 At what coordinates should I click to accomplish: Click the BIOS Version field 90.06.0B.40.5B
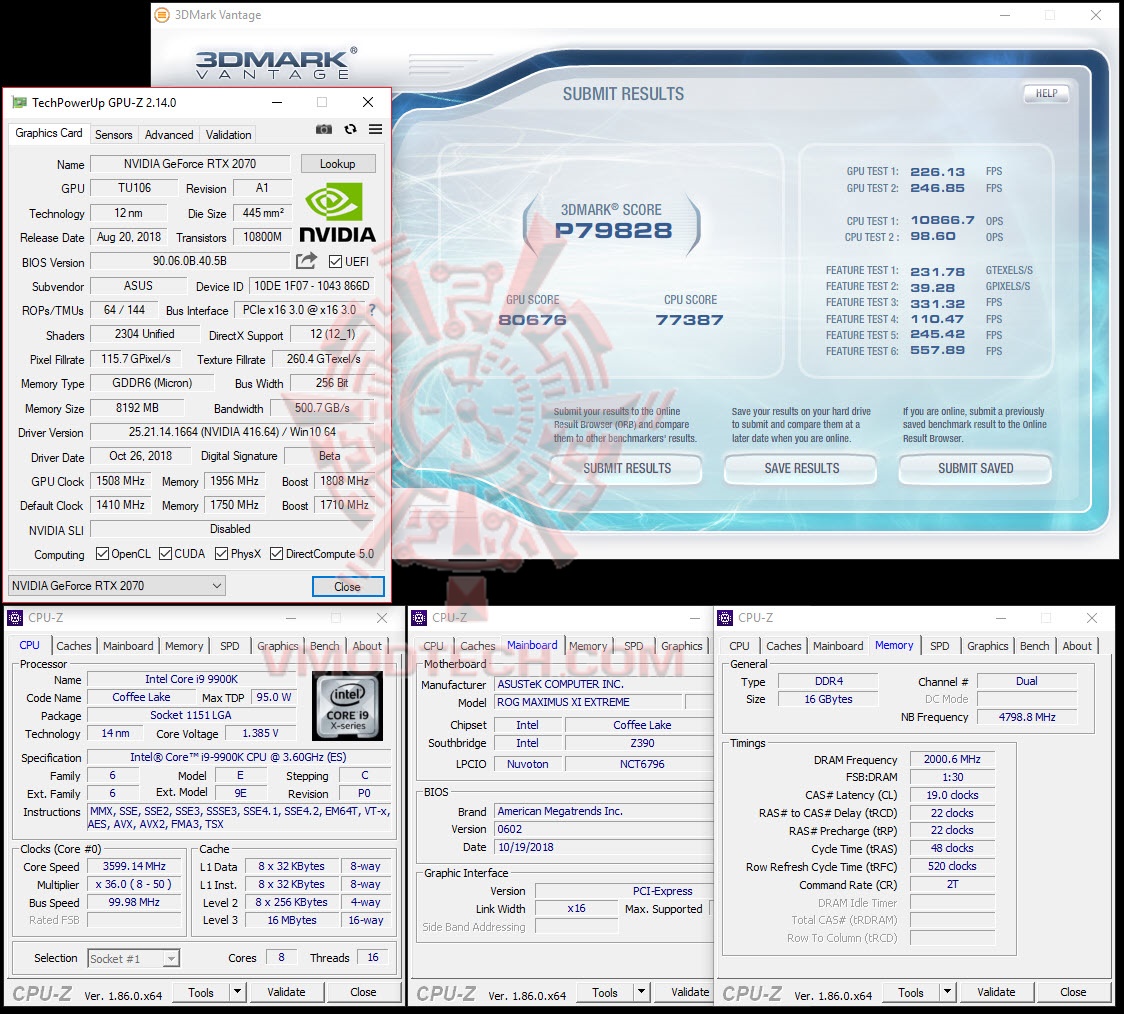[190, 261]
